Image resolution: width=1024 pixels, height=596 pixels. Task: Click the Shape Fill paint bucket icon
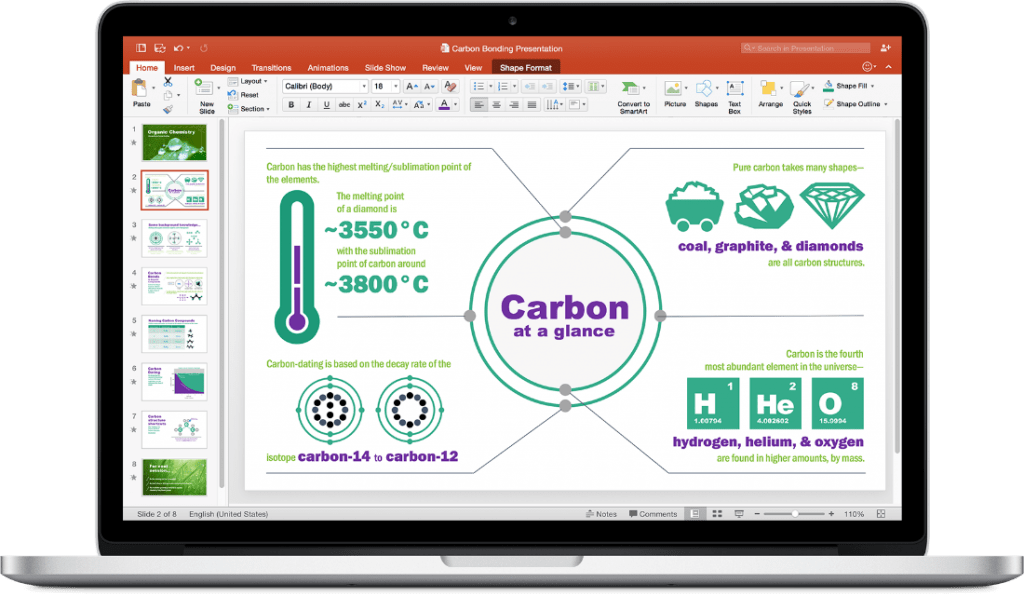coord(827,85)
